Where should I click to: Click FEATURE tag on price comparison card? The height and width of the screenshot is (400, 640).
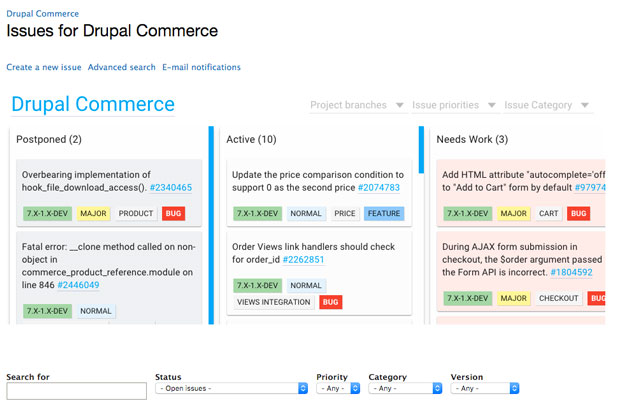[384, 213]
